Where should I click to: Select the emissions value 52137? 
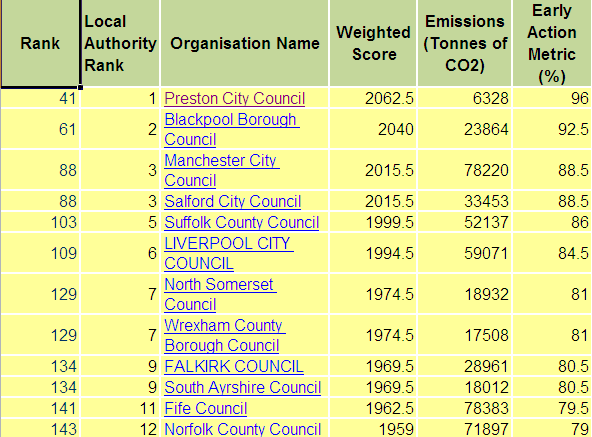[464, 222]
